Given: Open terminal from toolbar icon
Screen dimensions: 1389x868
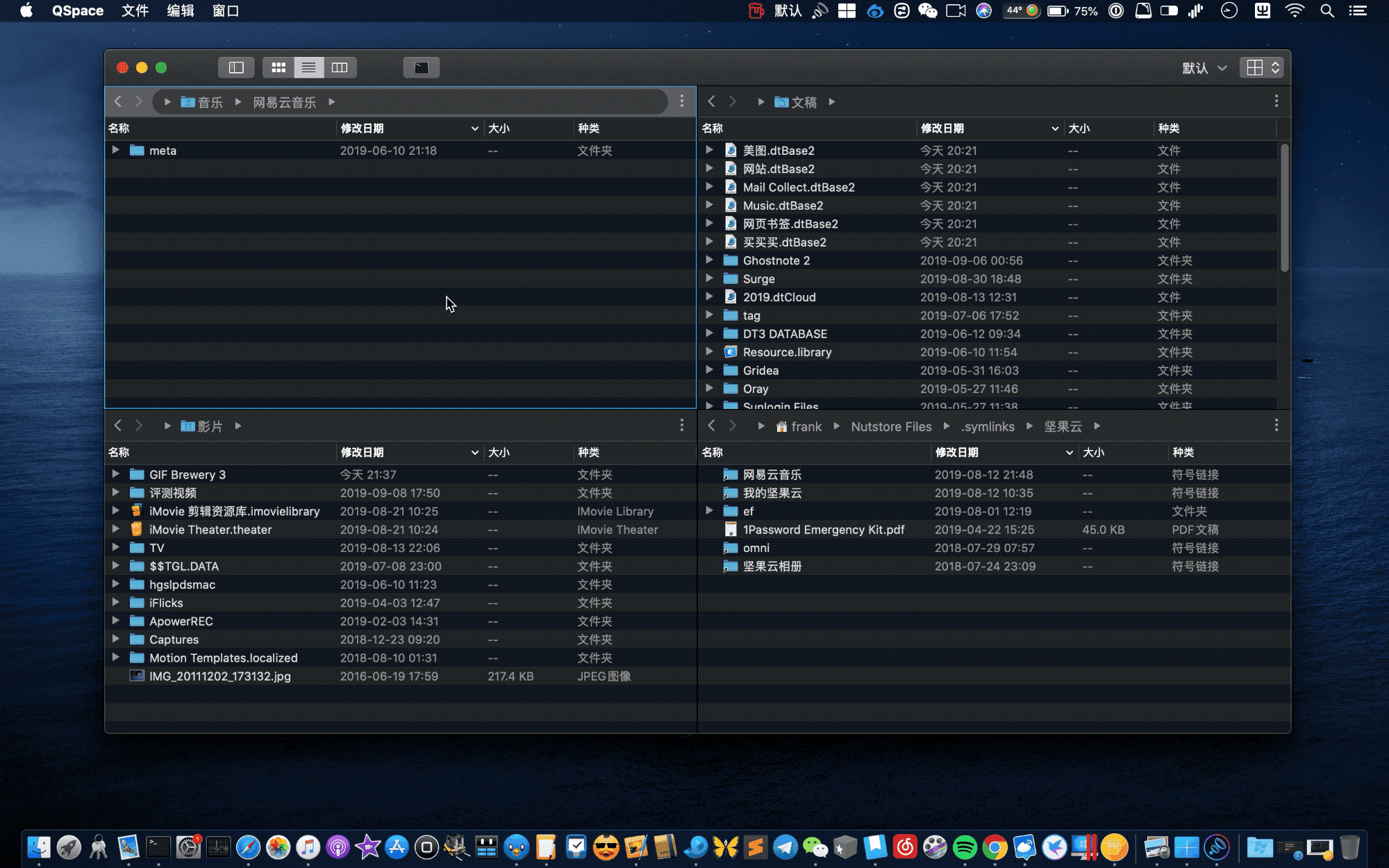Looking at the screenshot, I should [x=421, y=67].
